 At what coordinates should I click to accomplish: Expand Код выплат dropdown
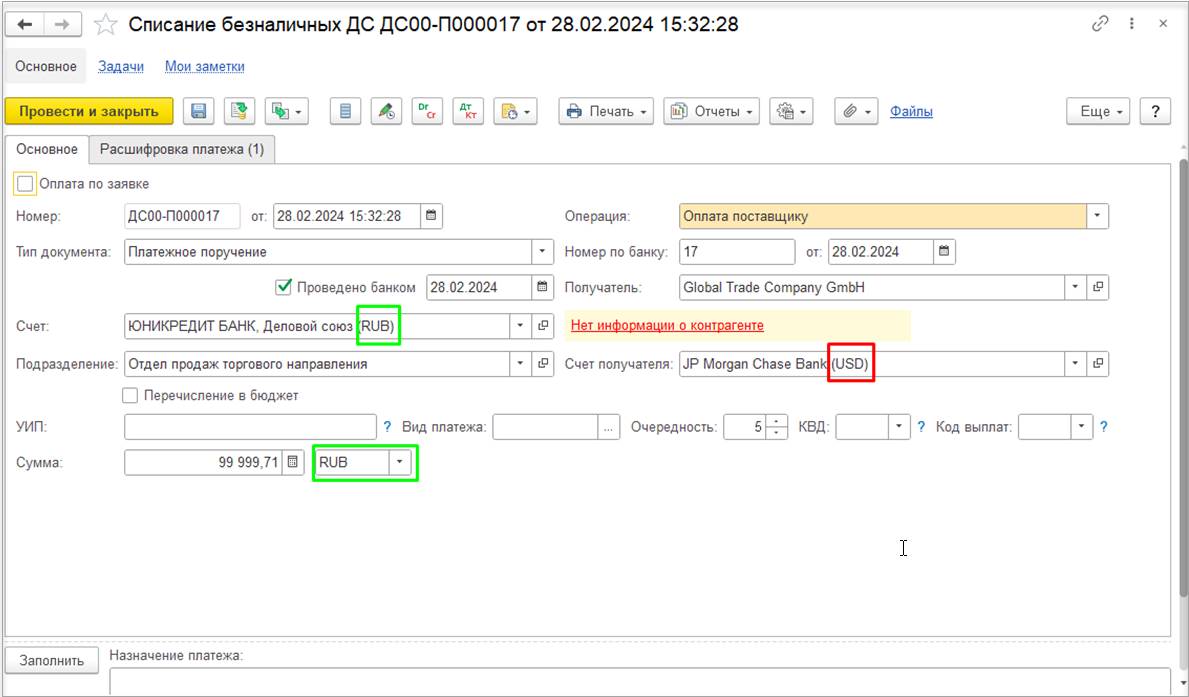pyautogui.click(x=1081, y=427)
